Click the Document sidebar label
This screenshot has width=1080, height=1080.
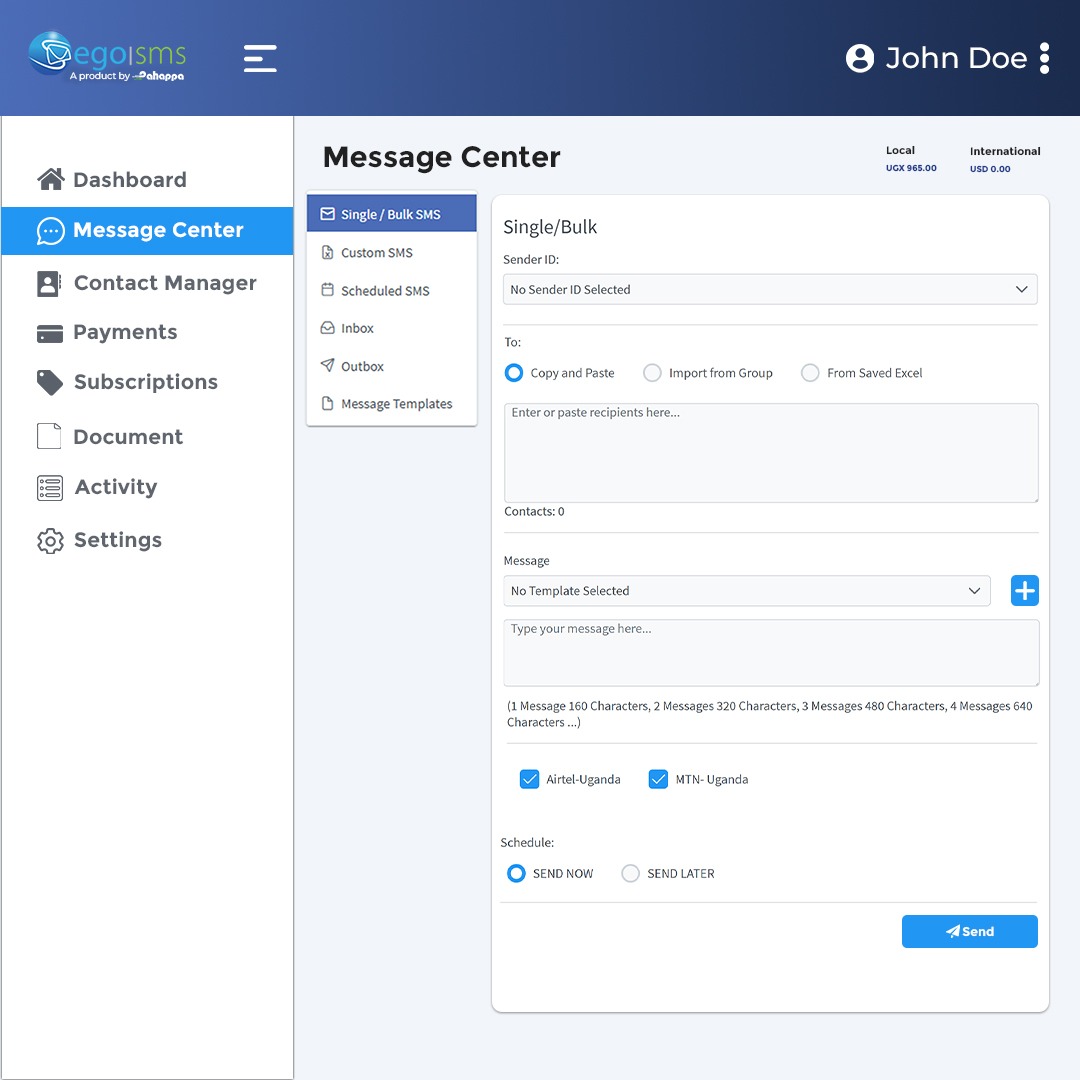[x=128, y=437]
